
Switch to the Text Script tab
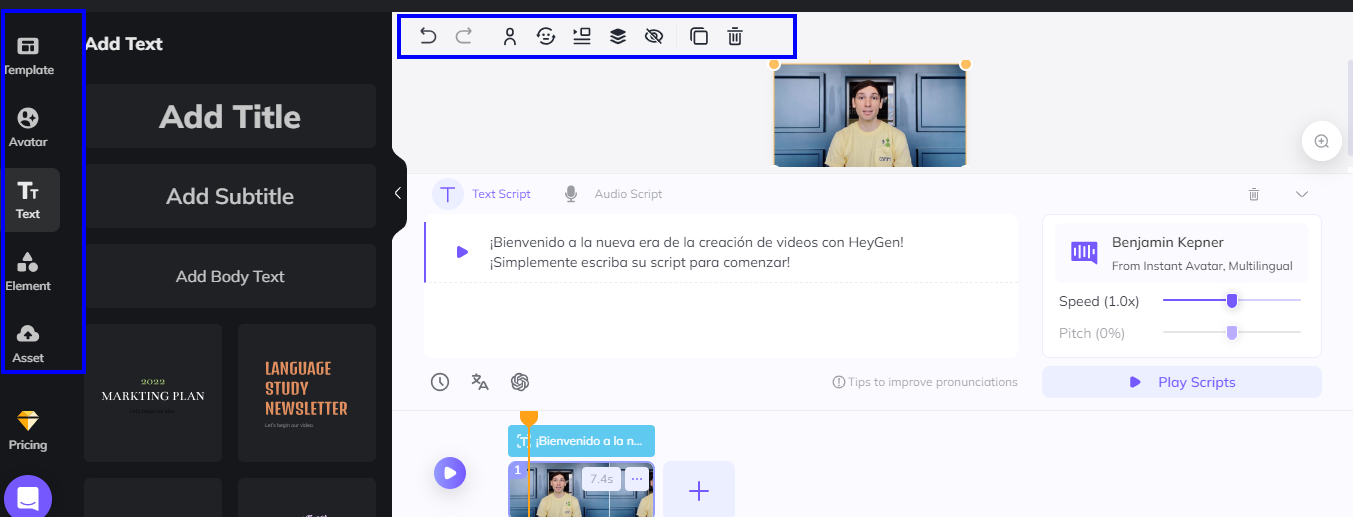483,194
